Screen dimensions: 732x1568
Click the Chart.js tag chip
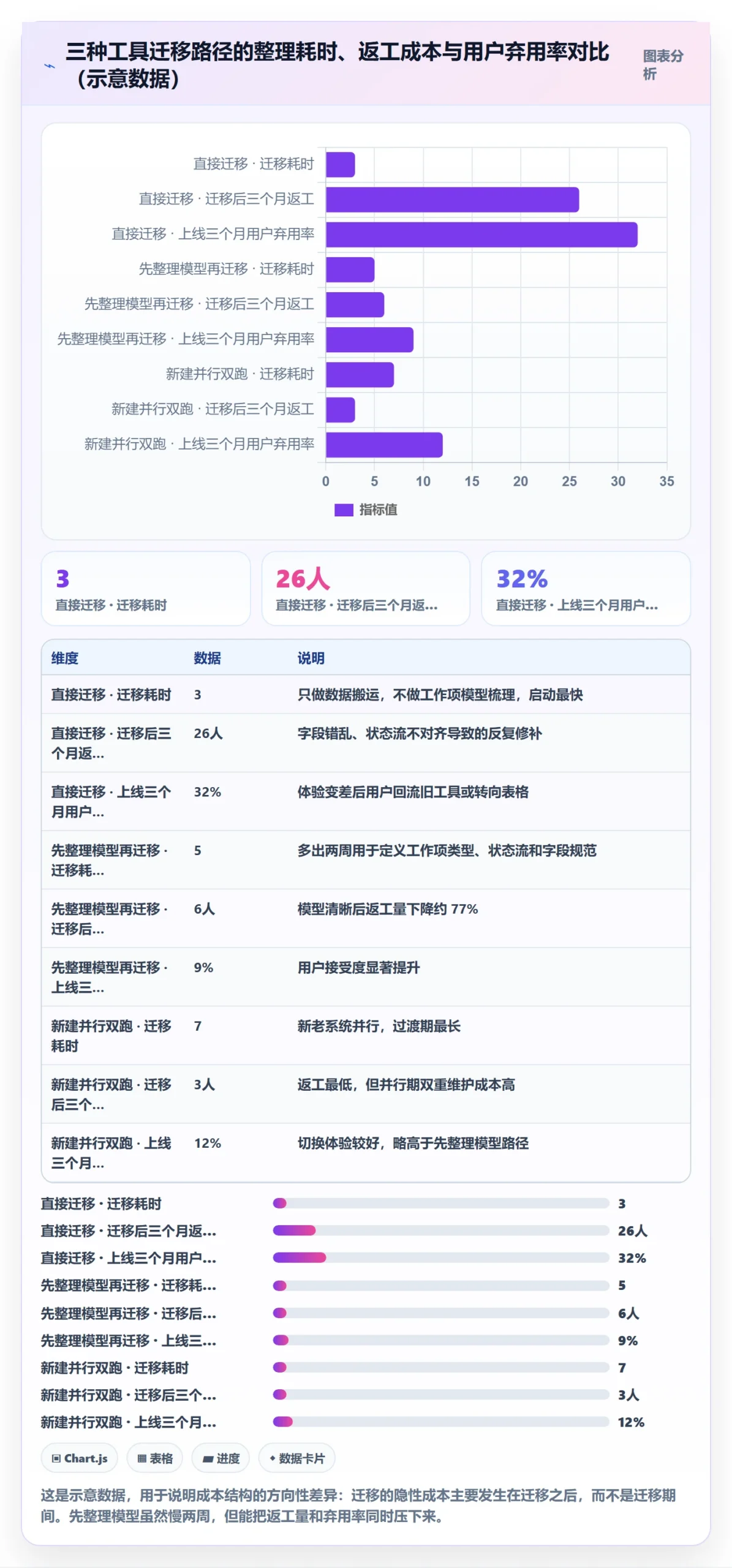pyautogui.click(x=80, y=1458)
